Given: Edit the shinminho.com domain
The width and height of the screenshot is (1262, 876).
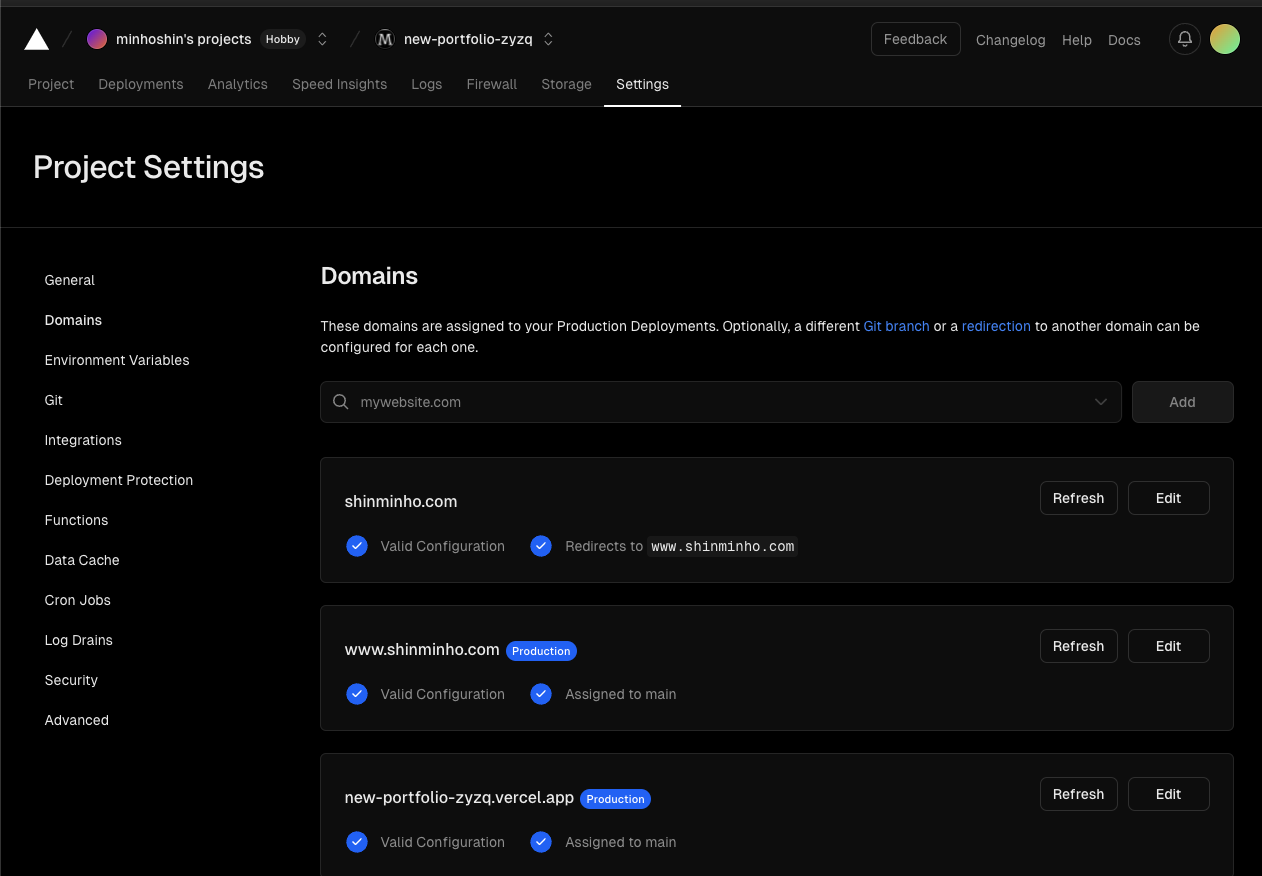Looking at the screenshot, I should tap(1169, 498).
